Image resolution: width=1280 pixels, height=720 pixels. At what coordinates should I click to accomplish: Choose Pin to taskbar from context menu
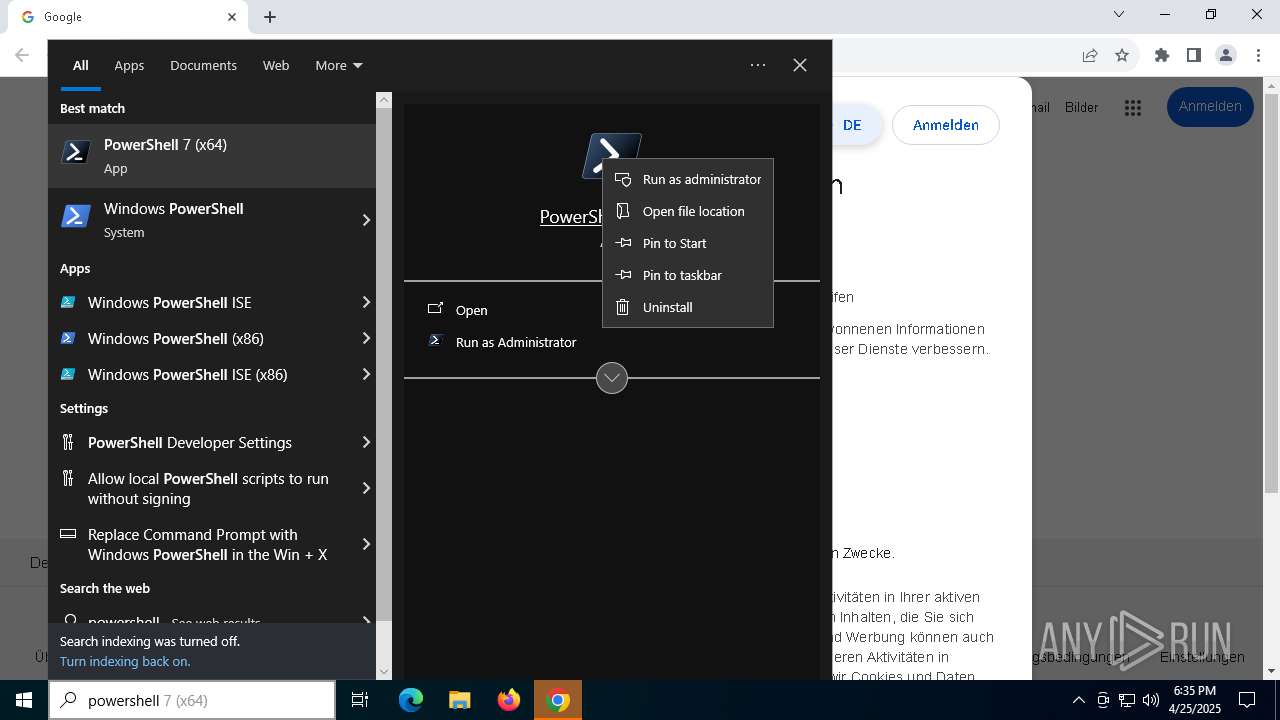[688, 275]
